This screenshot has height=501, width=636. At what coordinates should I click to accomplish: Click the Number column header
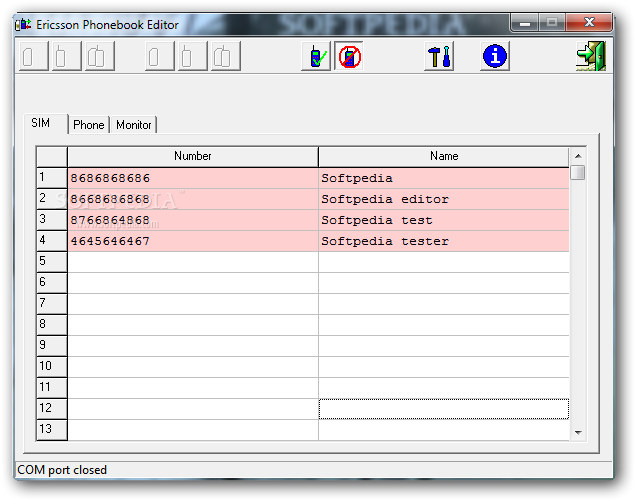pos(193,157)
